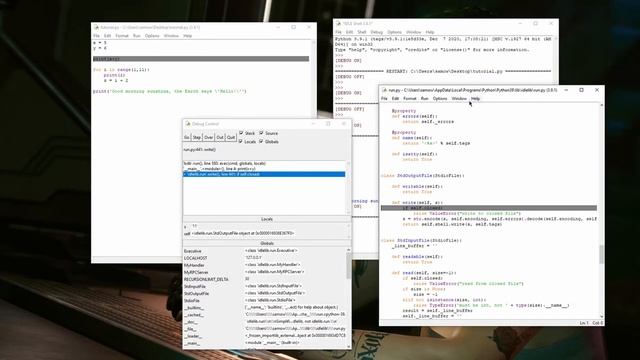Click the highlighted print line in tutorial.py editor
Screen dimensions: 640x360
[201, 59]
